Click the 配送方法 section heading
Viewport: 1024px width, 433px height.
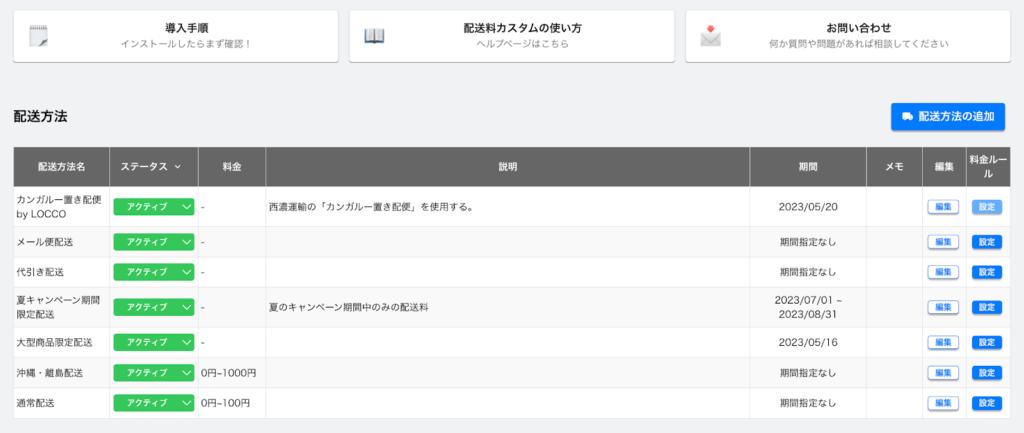click(x=40, y=116)
